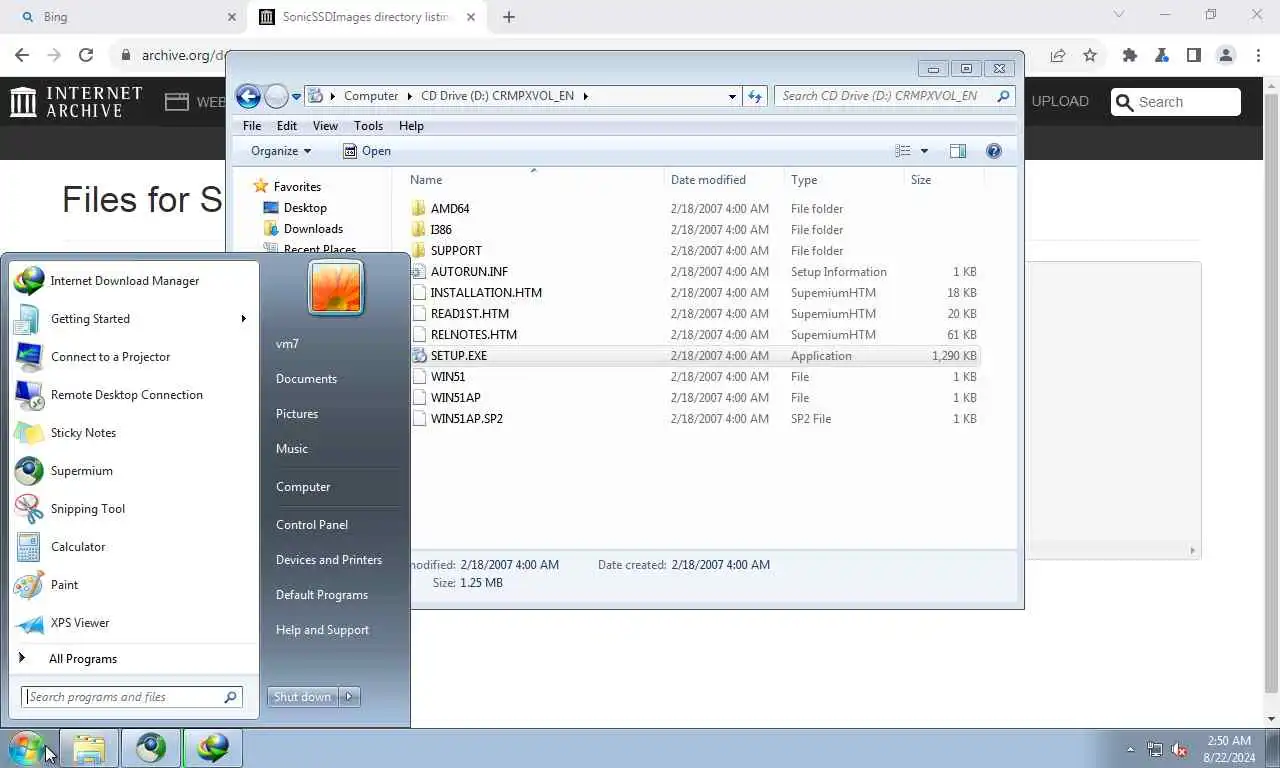Share this page from address bar
The height and width of the screenshot is (768, 1280).
click(1058, 56)
